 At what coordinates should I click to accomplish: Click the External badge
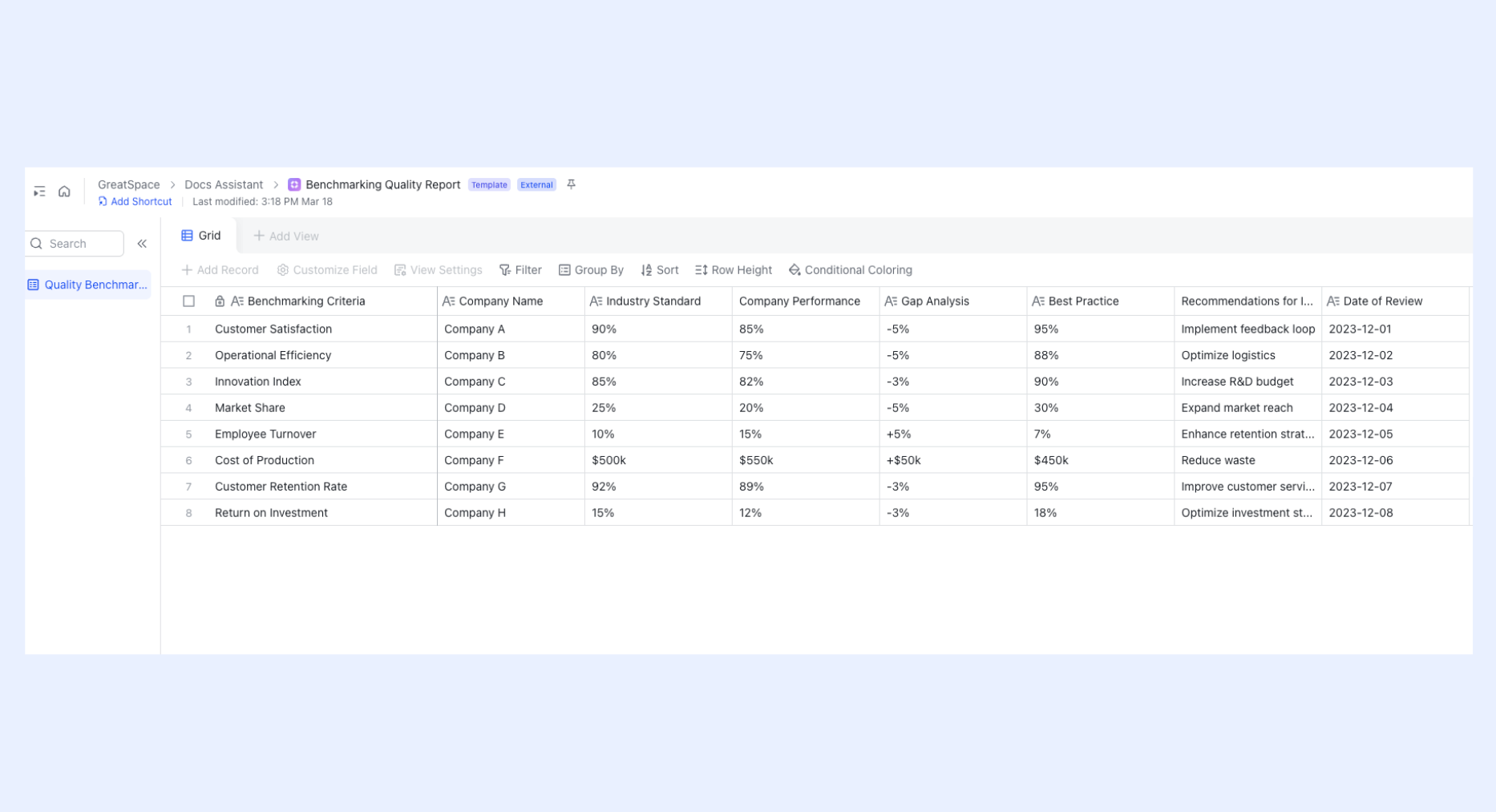(536, 185)
